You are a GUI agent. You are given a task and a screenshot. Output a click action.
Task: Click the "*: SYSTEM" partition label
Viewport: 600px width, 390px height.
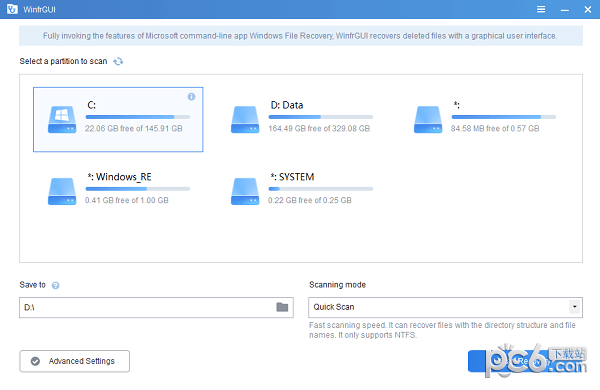pos(292,177)
